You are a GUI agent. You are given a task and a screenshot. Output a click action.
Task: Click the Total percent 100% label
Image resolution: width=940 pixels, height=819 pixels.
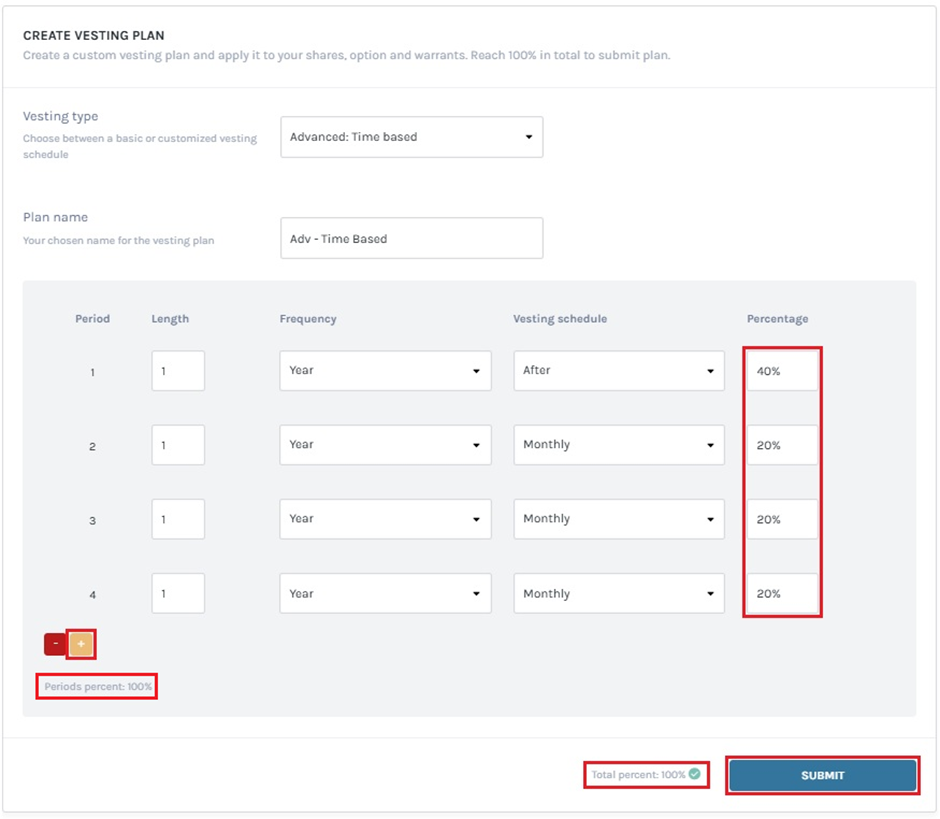639,773
